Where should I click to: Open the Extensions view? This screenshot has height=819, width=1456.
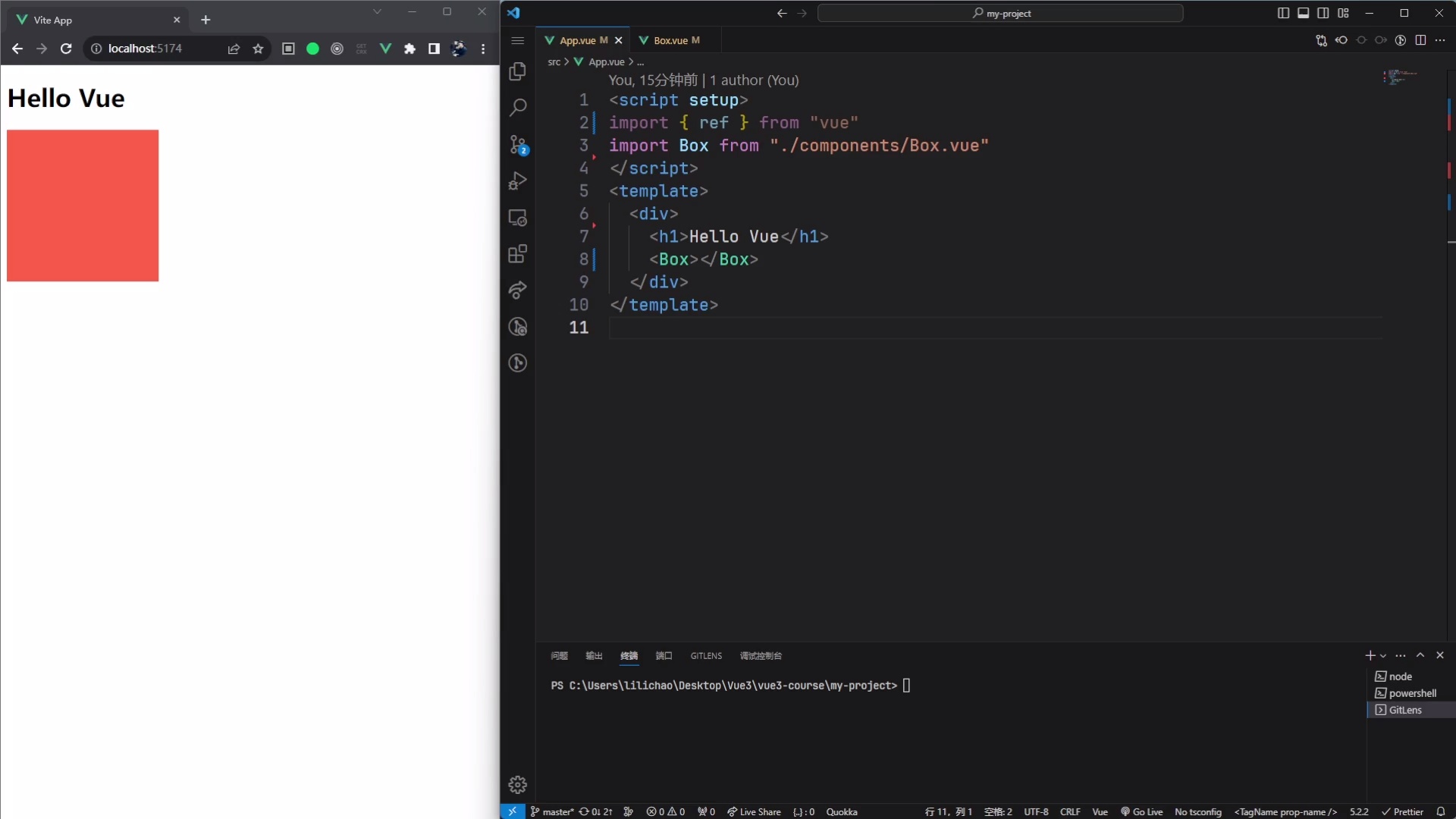[518, 254]
